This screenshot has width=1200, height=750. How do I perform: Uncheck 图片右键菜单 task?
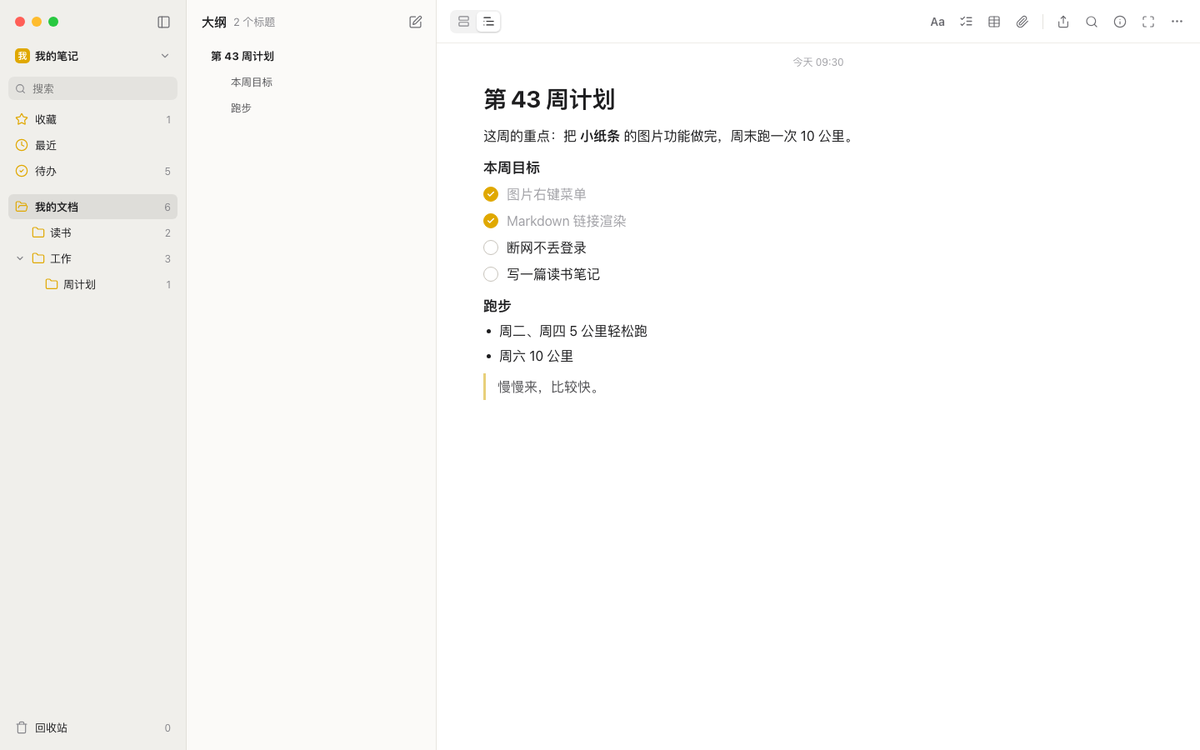pos(491,194)
